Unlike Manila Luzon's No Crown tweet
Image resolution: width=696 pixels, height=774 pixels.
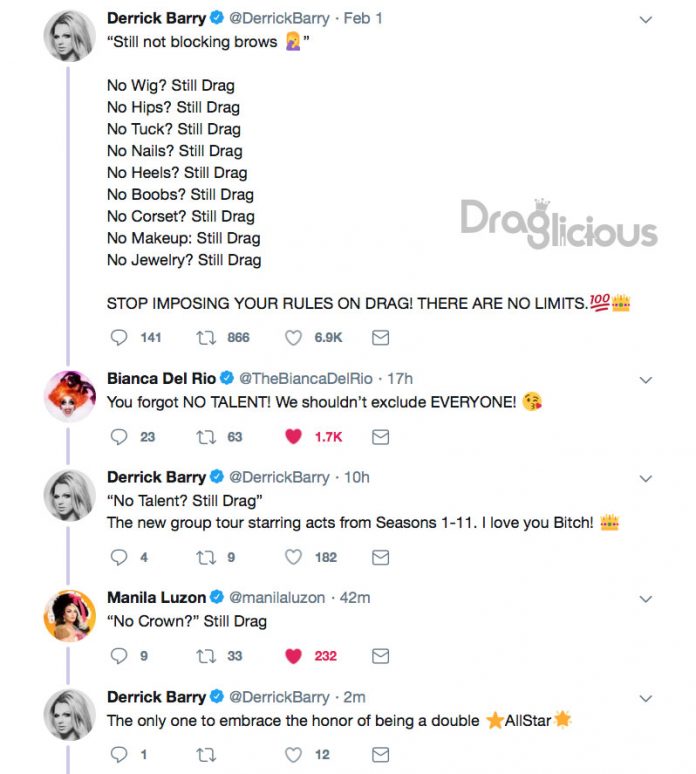pyautogui.click(x=293, y=656)
